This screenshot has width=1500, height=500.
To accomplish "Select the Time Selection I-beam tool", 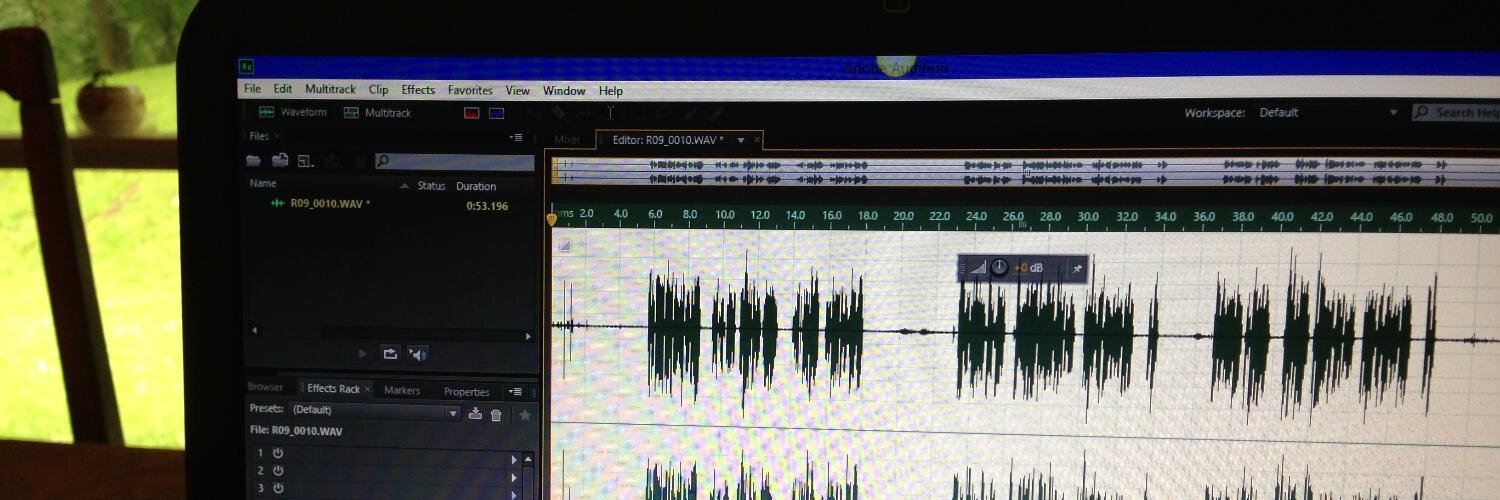I will (610, 113).
